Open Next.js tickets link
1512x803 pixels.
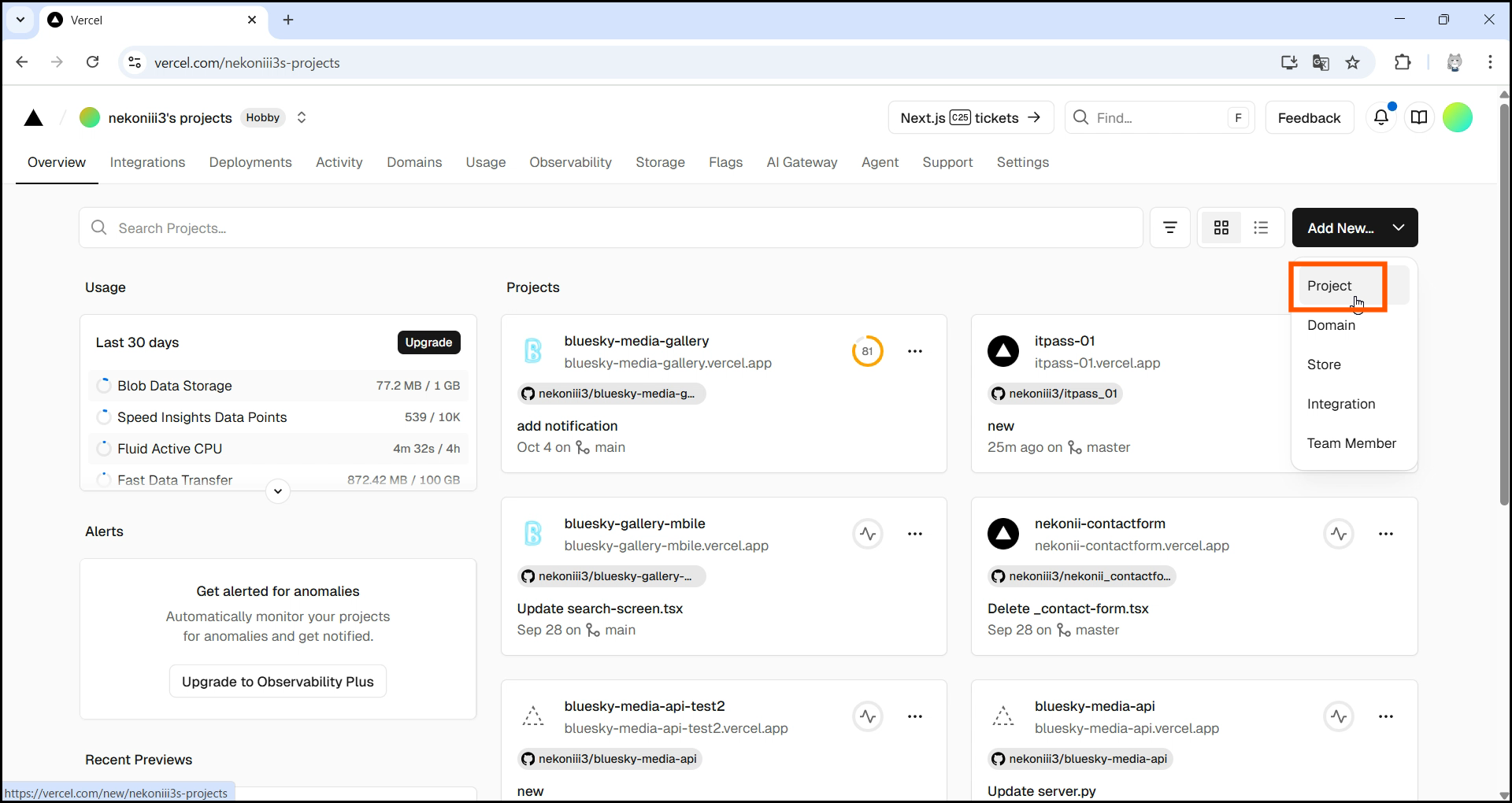[971, 117]
